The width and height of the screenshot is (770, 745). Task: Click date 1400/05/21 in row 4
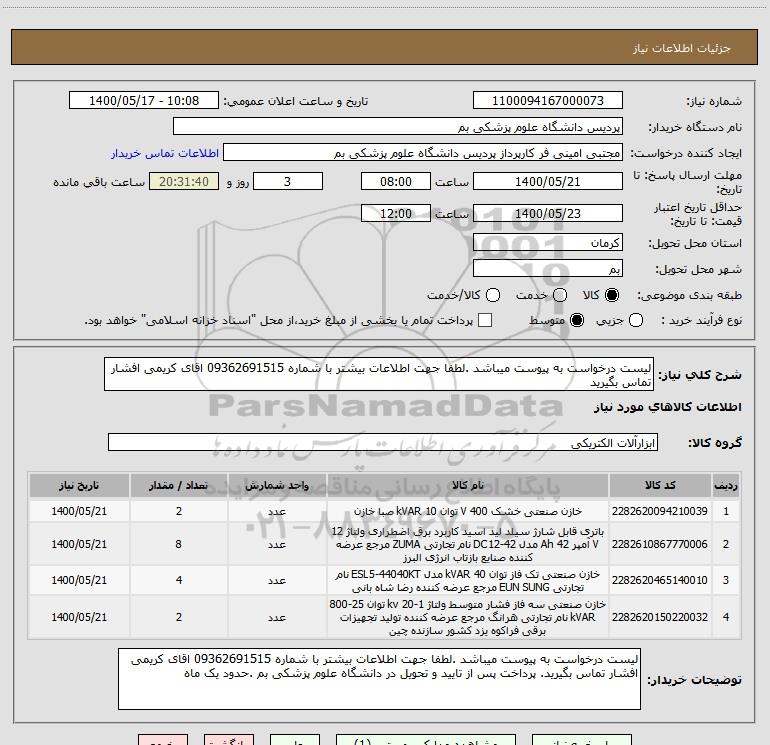pos(79,617)
